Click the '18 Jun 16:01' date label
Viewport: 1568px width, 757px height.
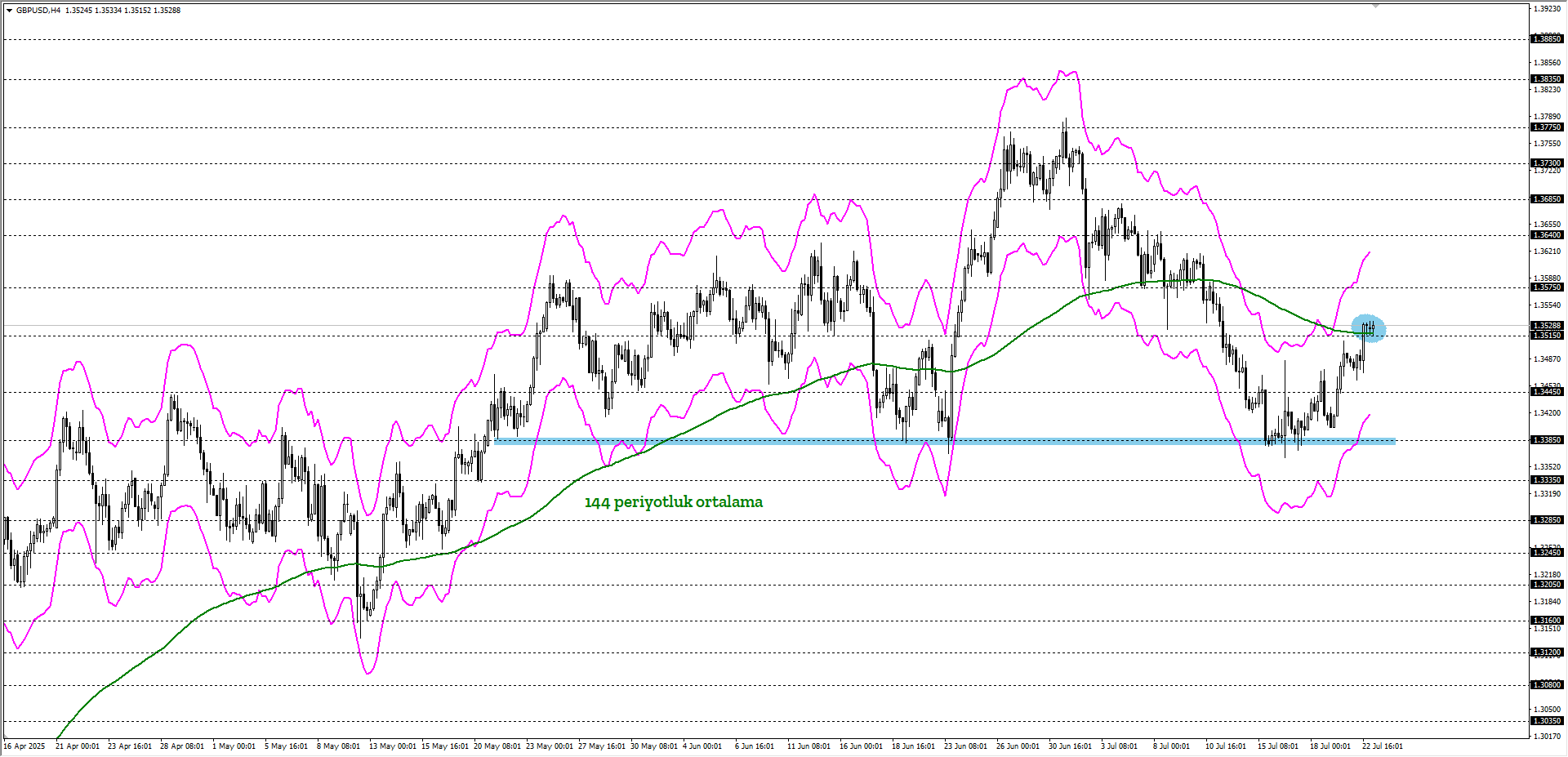pos(913,746)
